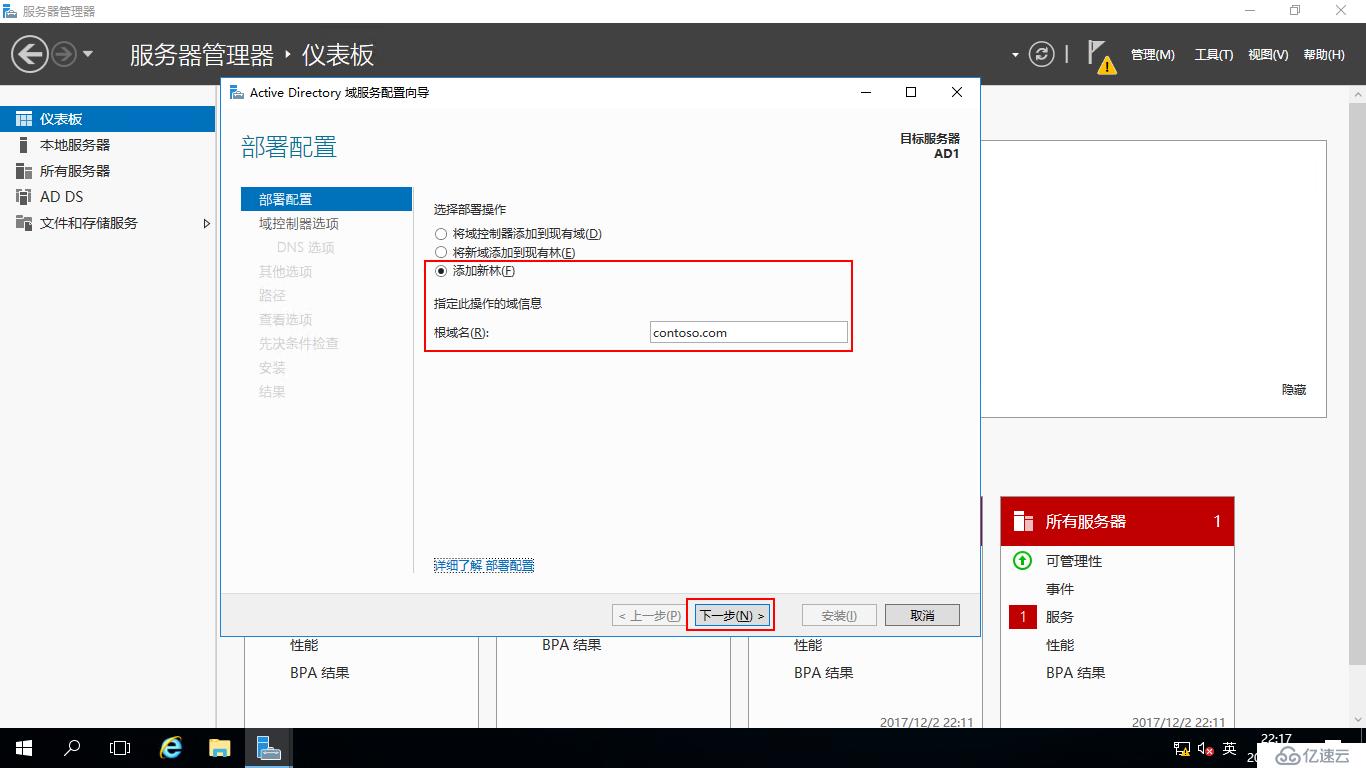The width and height of the screenshot is (1366, 768).
Task: Click the forward navigation arrow in Server Manager
Action: pos(64,53)
